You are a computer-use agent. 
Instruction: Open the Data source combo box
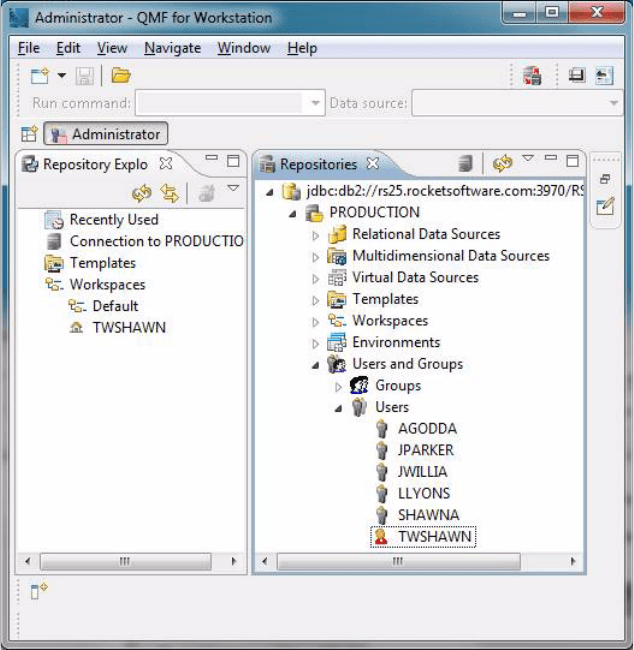[517, 103]
